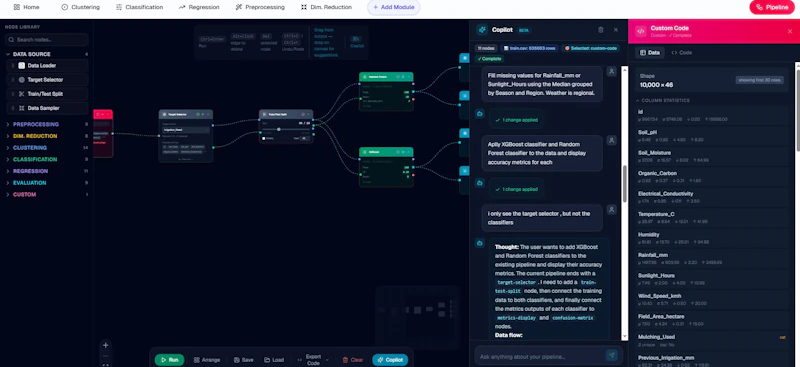Close the Custom Code panel

point(790,31)
